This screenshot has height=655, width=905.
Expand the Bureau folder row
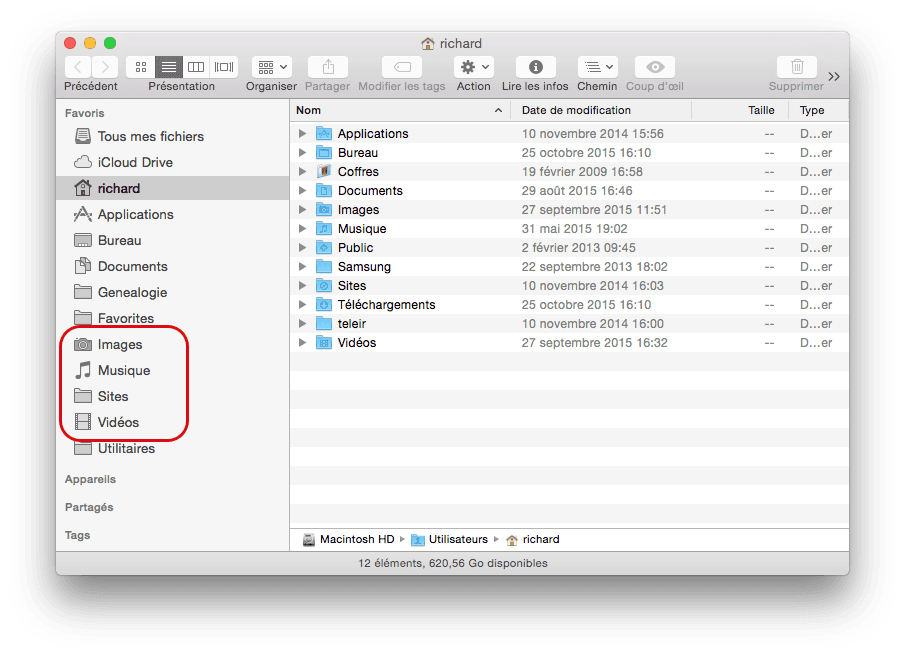click(302, 152)
